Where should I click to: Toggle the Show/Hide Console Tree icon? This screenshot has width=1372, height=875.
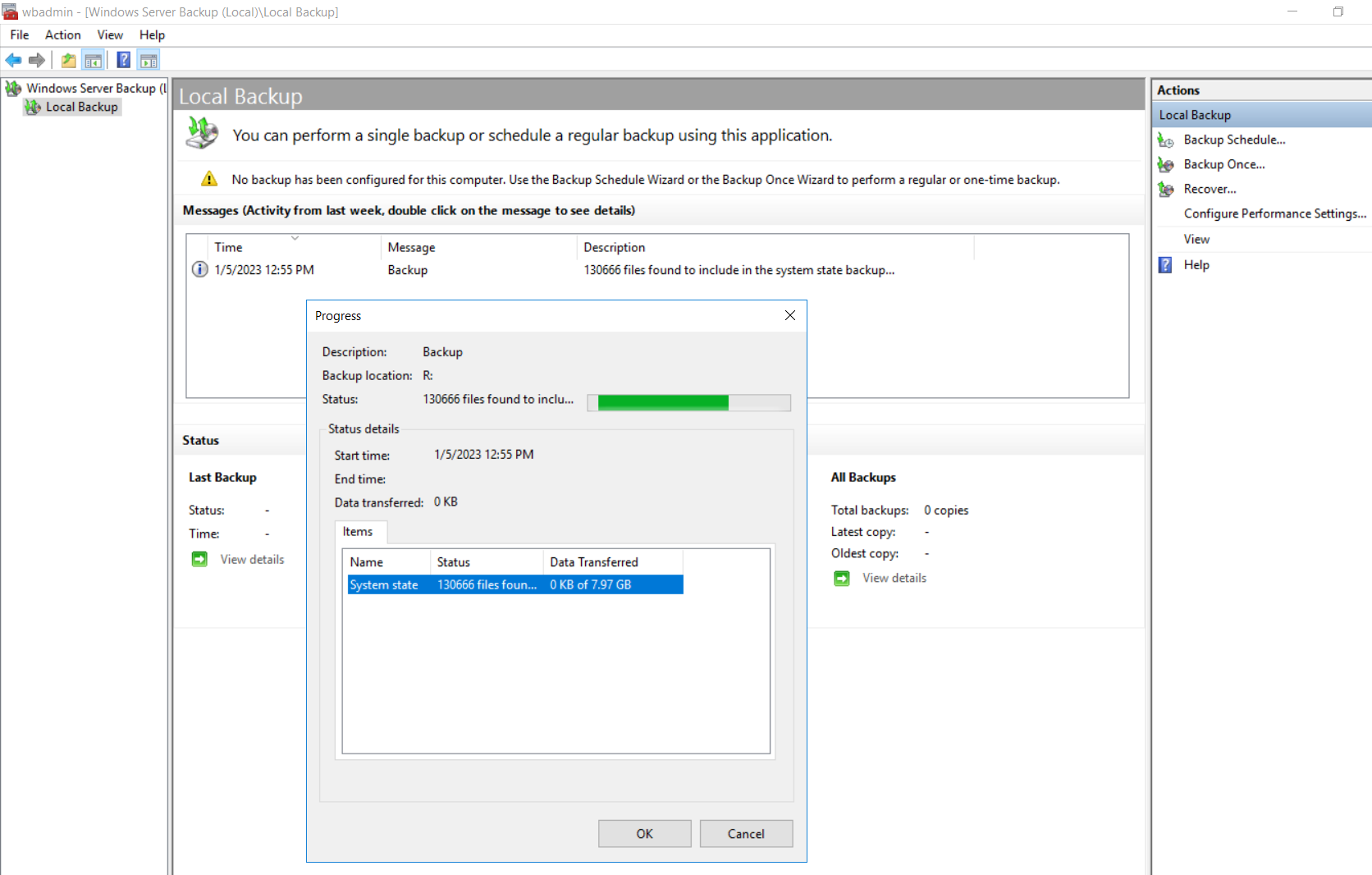point(94,60)
